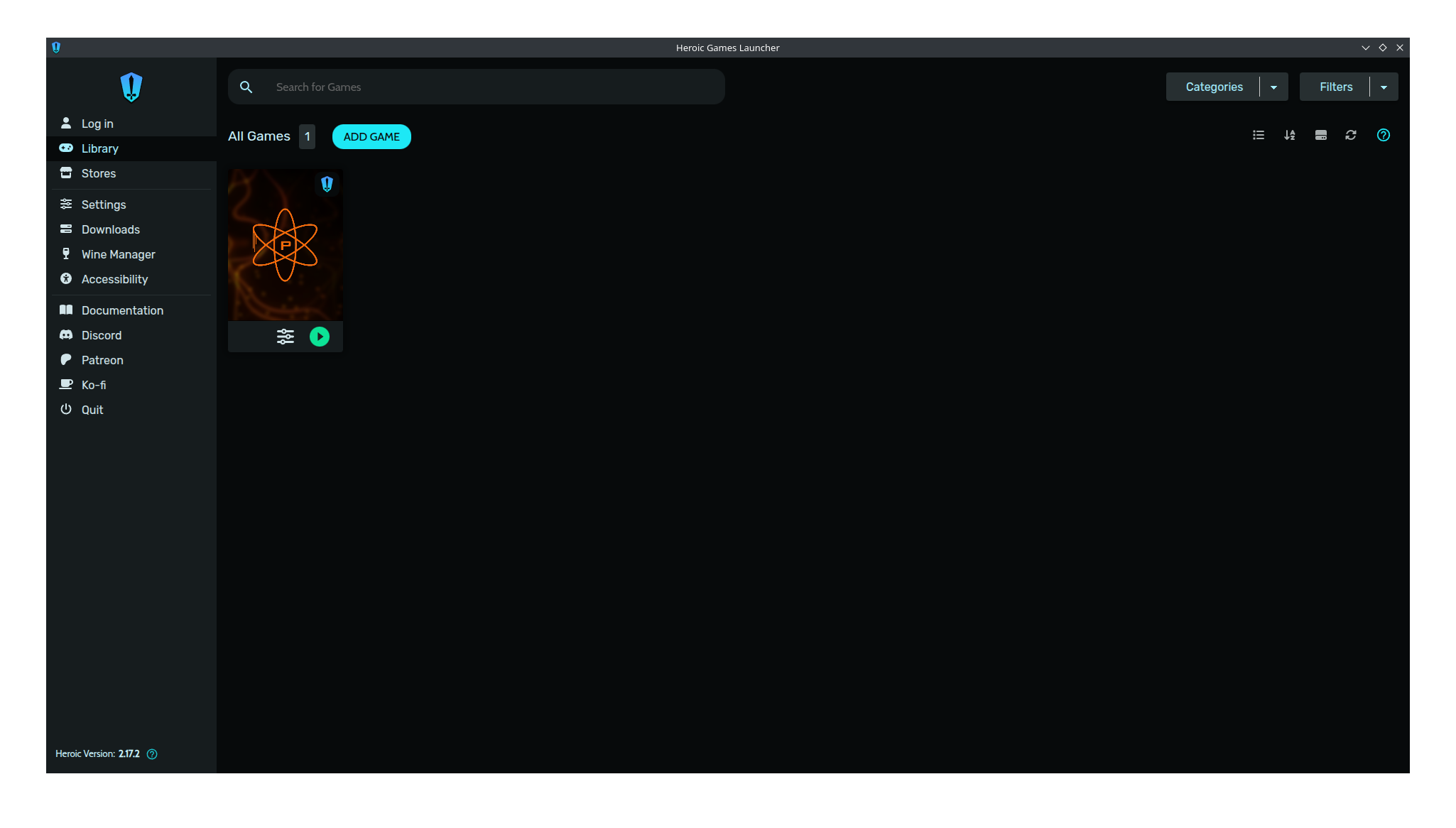The image size is (1456, 828).
Task: Click the ADD GAME button
Action: (371, 136)
